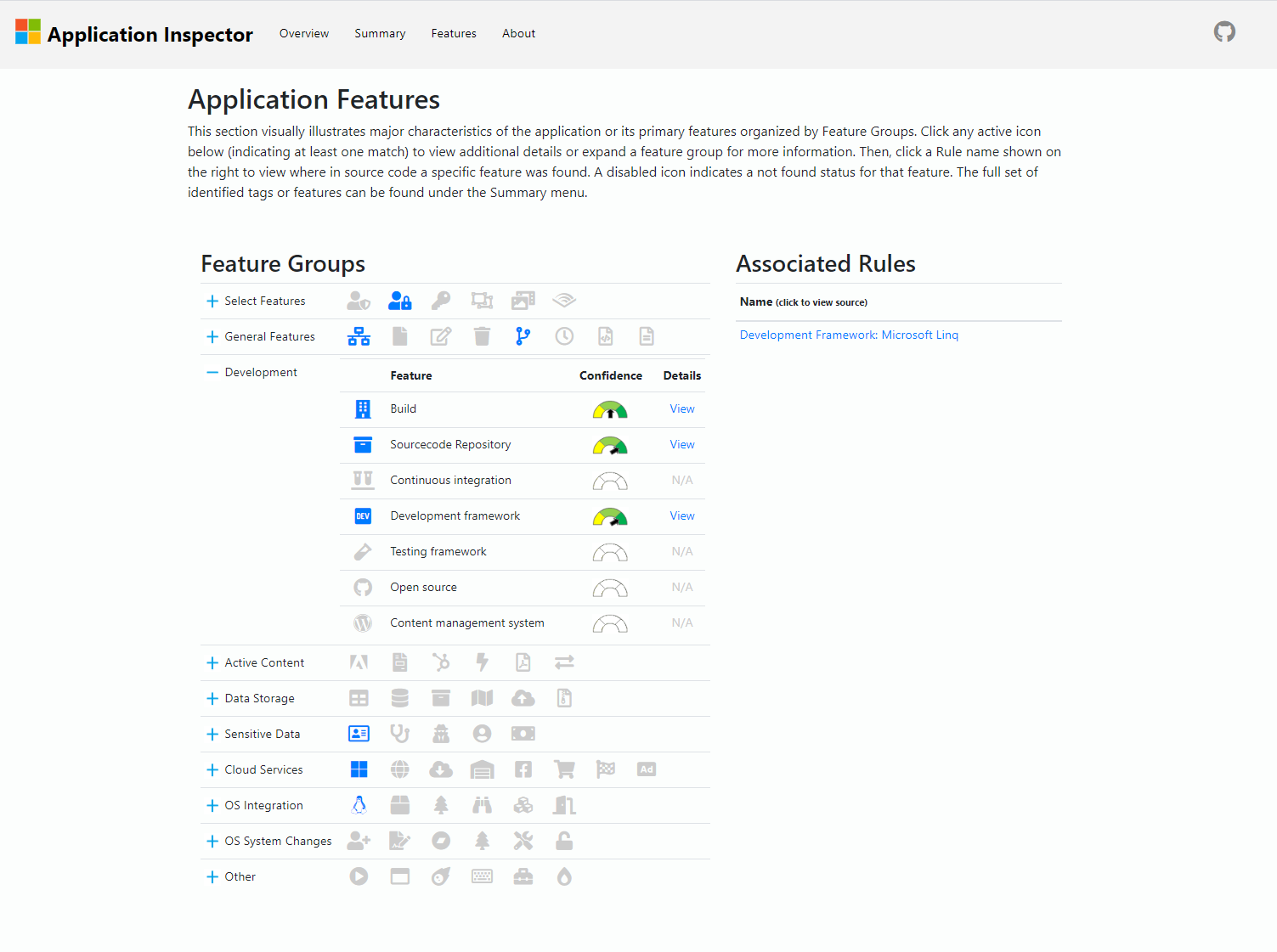The image size is (1277, 952).
Task: Click View link for Sourcecode Repository
Action: (x=681, y=445)
